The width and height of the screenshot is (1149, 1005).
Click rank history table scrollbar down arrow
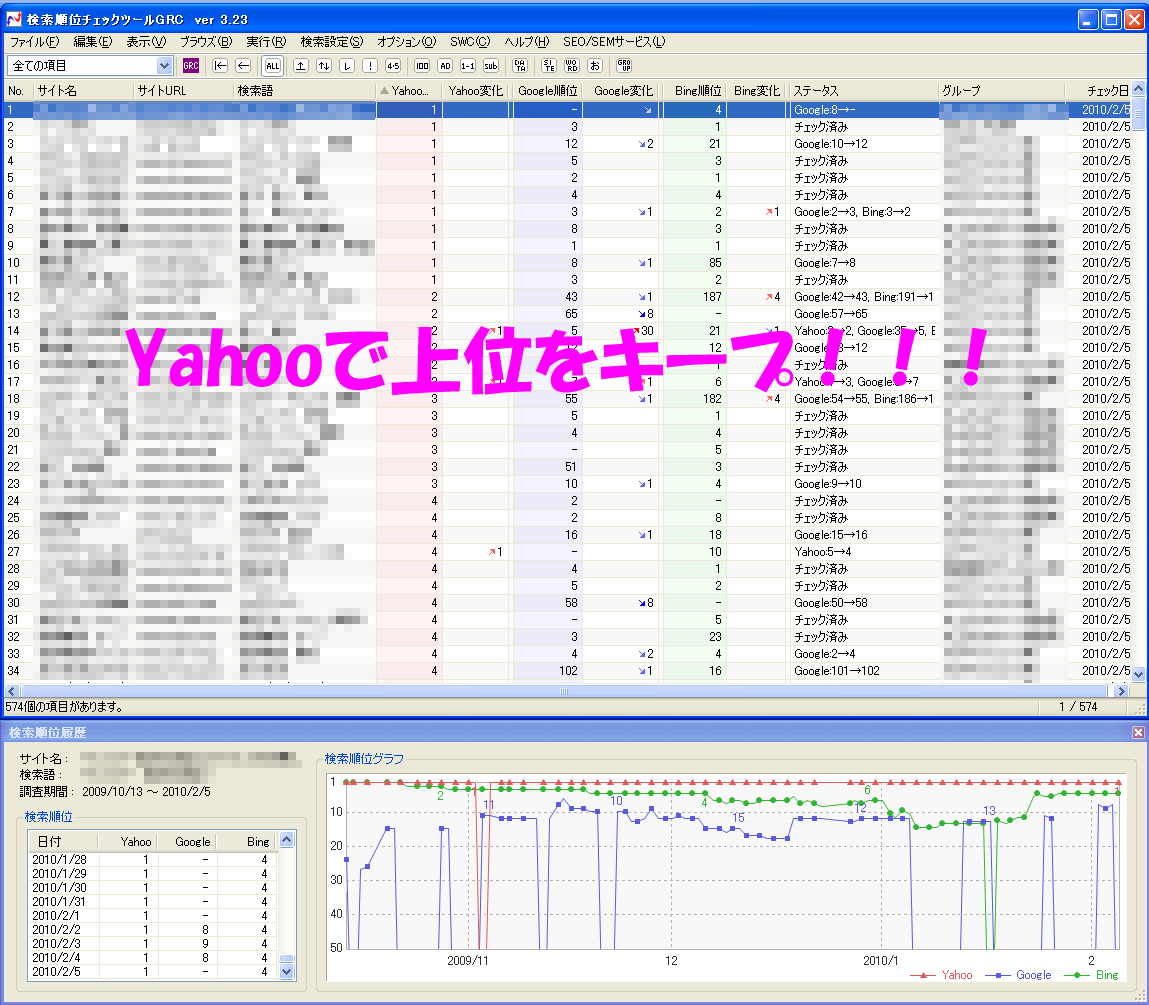pos(287,972)
